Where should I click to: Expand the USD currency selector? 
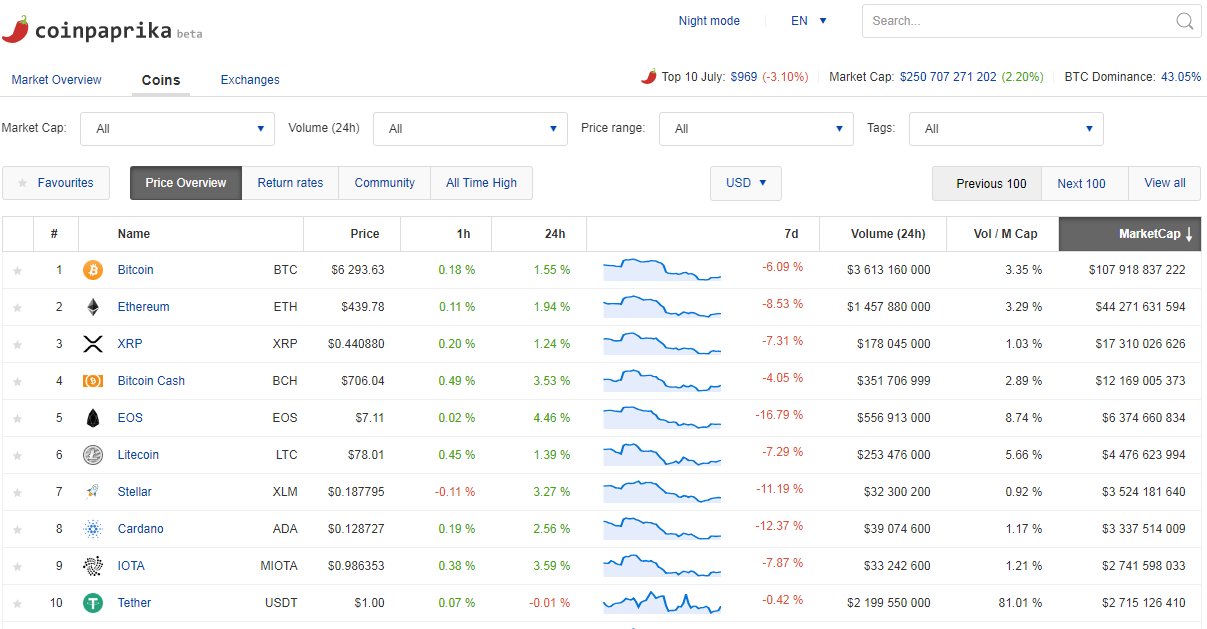[x=746, y=183]
